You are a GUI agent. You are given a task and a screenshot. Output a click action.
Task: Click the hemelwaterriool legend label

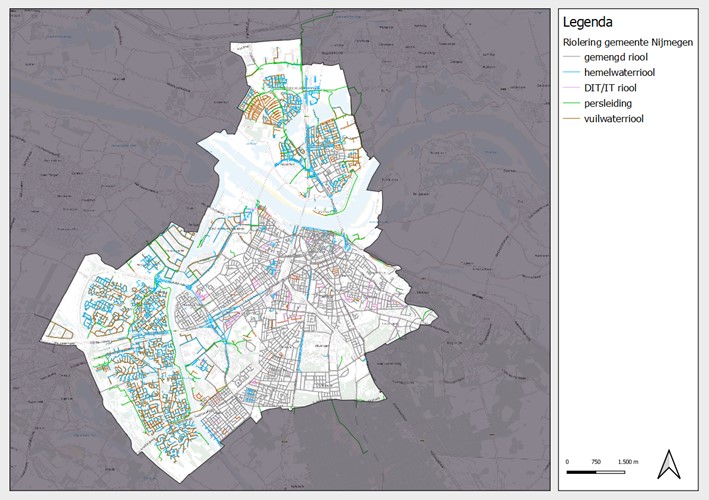620,73
